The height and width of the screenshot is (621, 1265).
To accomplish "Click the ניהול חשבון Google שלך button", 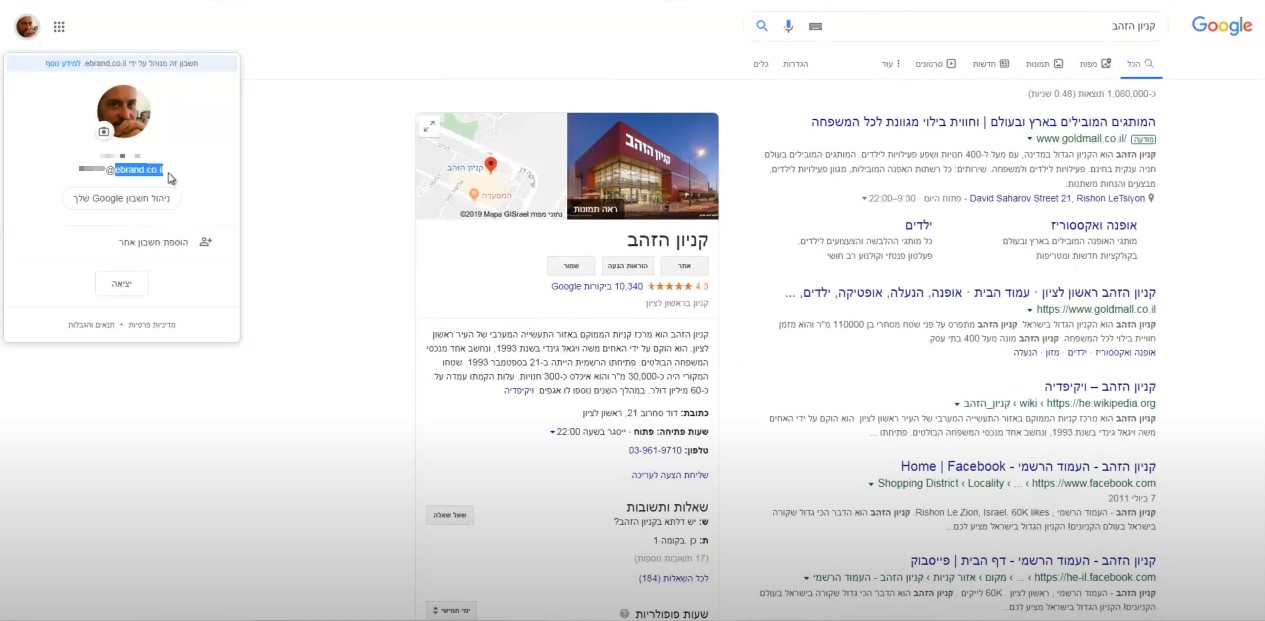I will [x=122, y=198].
